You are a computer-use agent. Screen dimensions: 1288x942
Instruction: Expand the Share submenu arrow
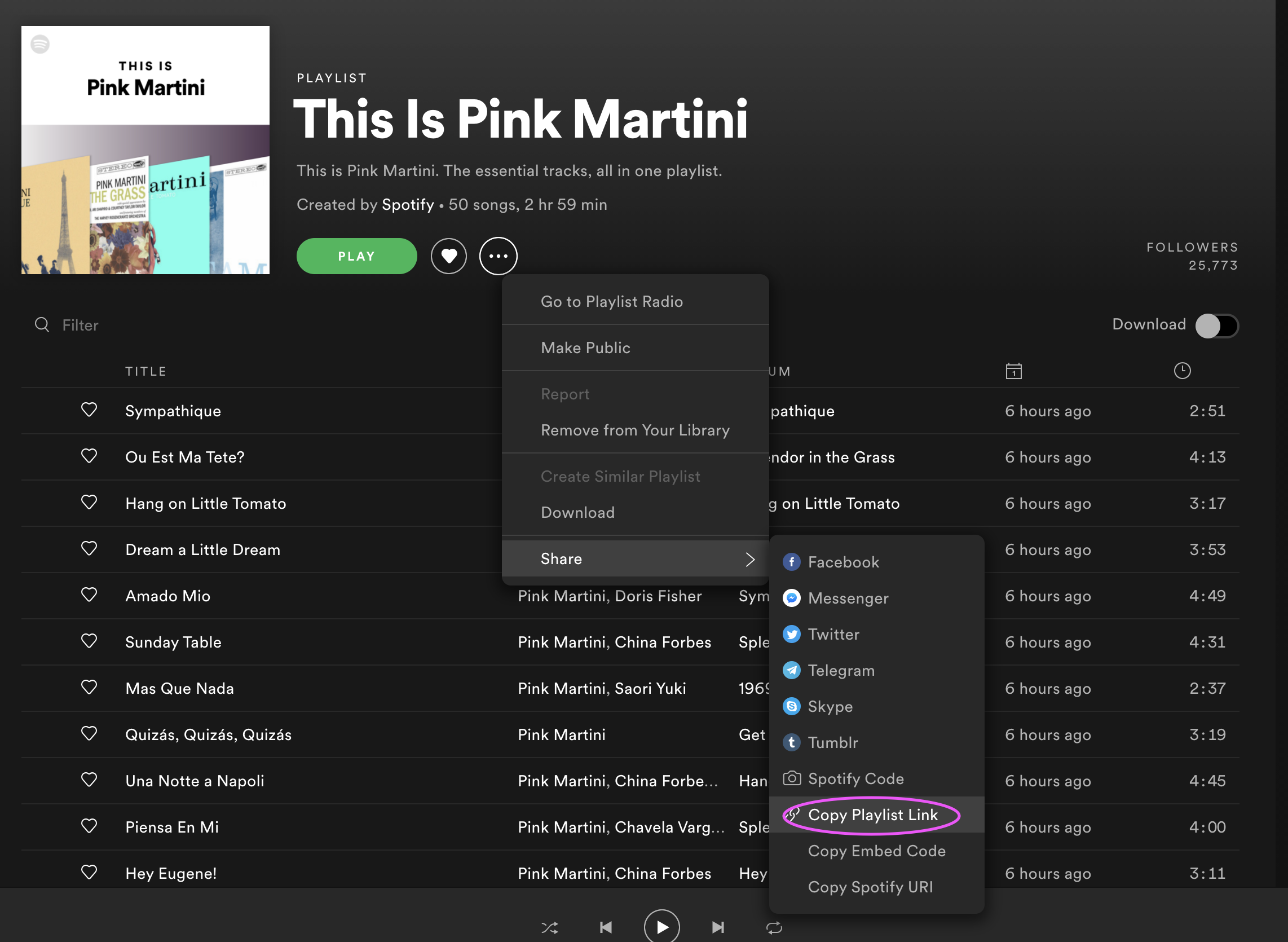tap(750, 560)
